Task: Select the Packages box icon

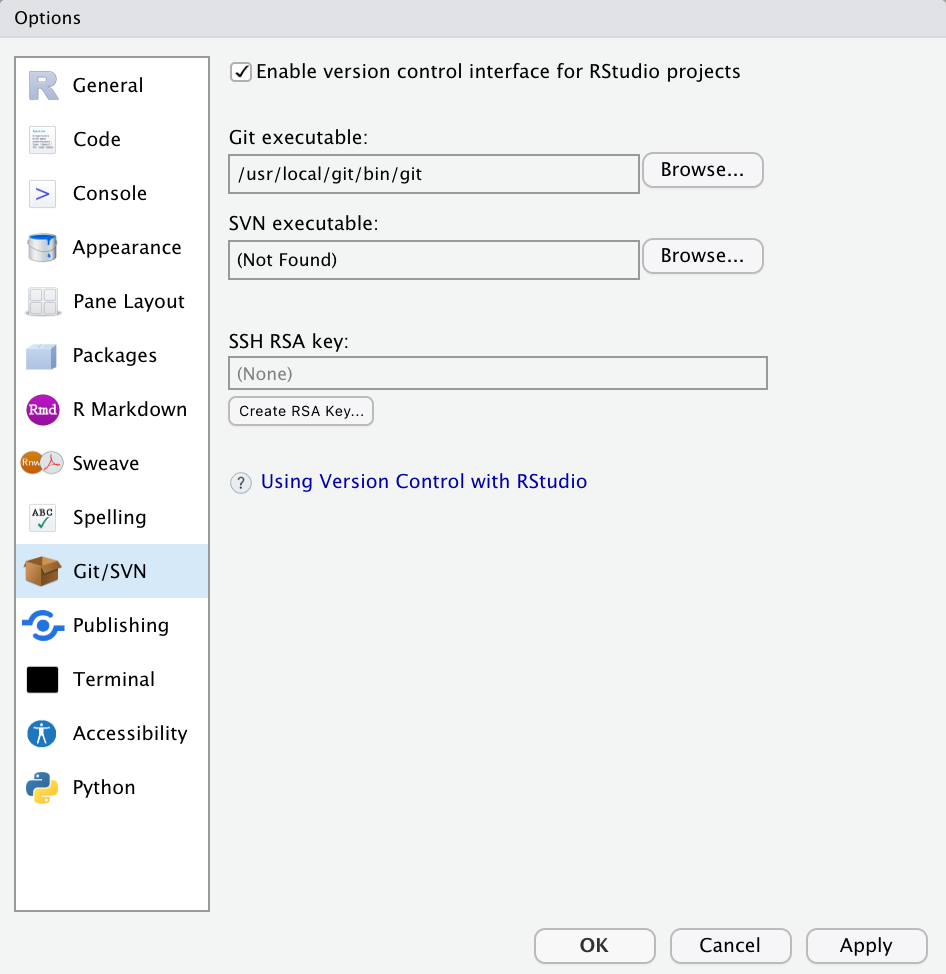Action: [x=43, y=356]
